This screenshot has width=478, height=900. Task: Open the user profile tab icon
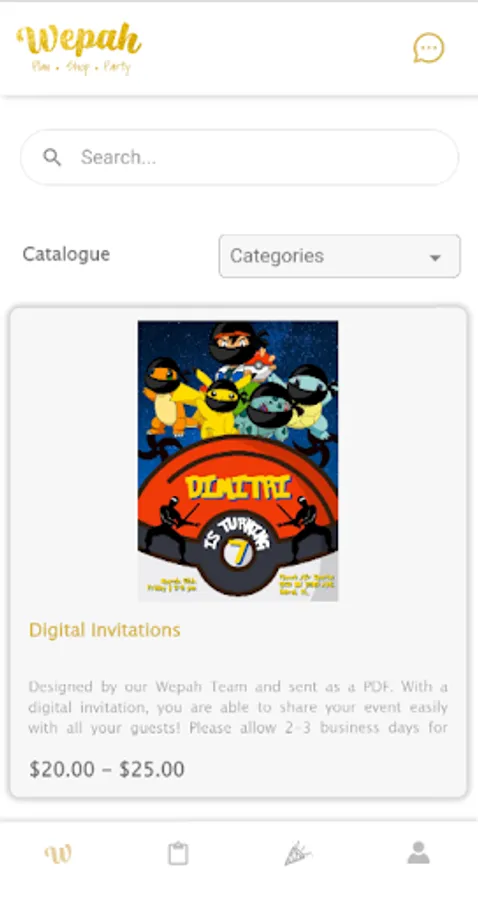pyautogui.click(x=418, y=853)
